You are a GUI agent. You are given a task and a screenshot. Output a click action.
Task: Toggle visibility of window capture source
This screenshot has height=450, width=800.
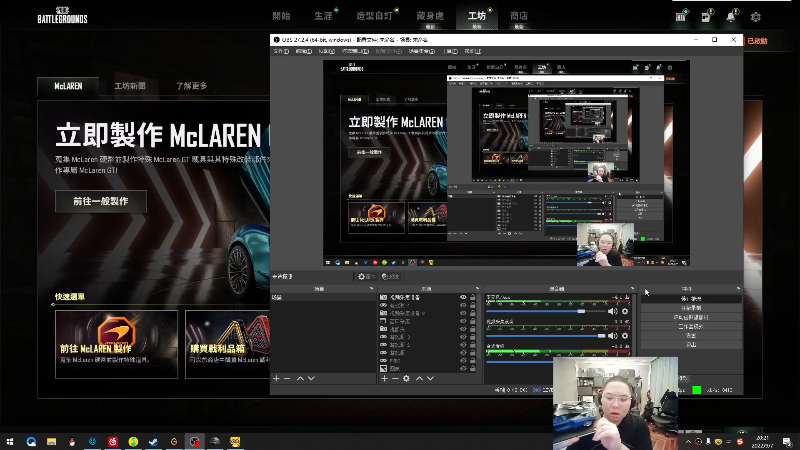pos(463,321)
